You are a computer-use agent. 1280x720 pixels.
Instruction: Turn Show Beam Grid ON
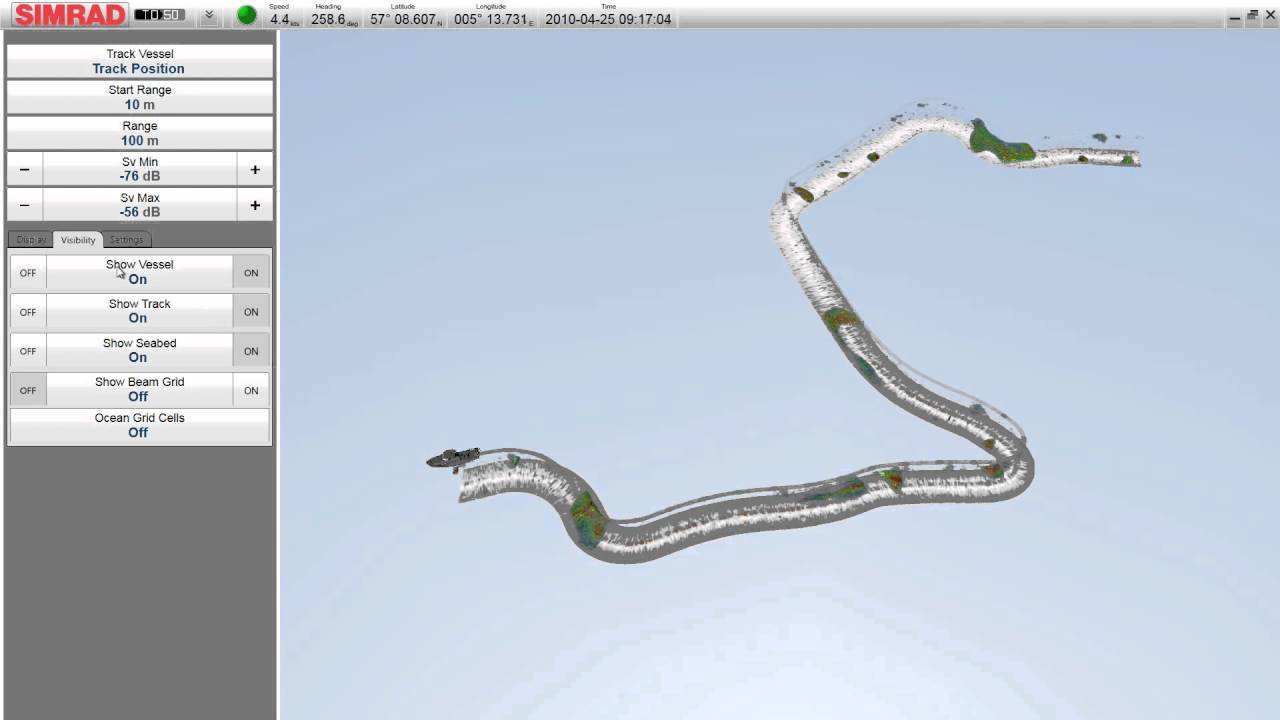[251, 389]
